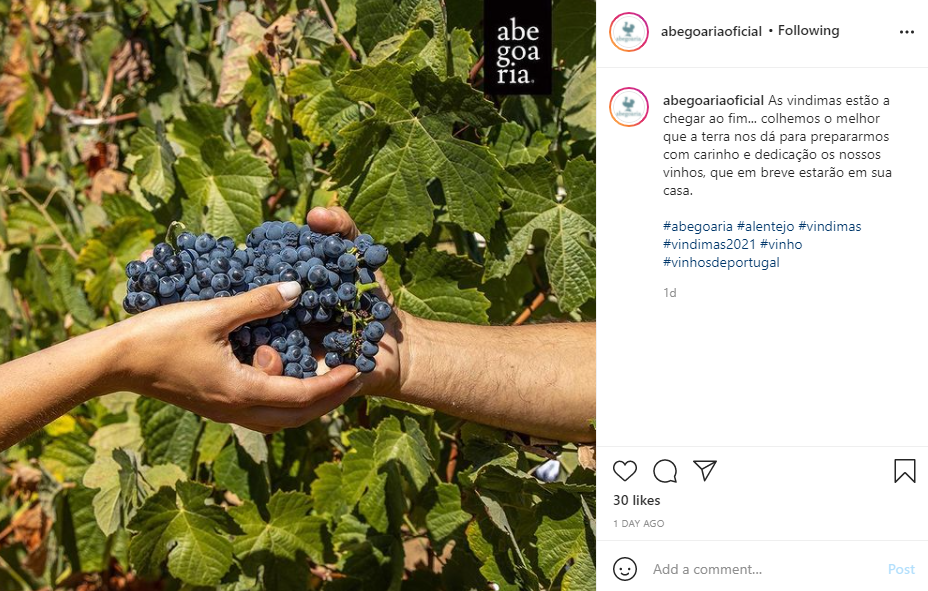928x591 pixels.
Task: Click the Add a comment field
Action: (x=763, y=569)
